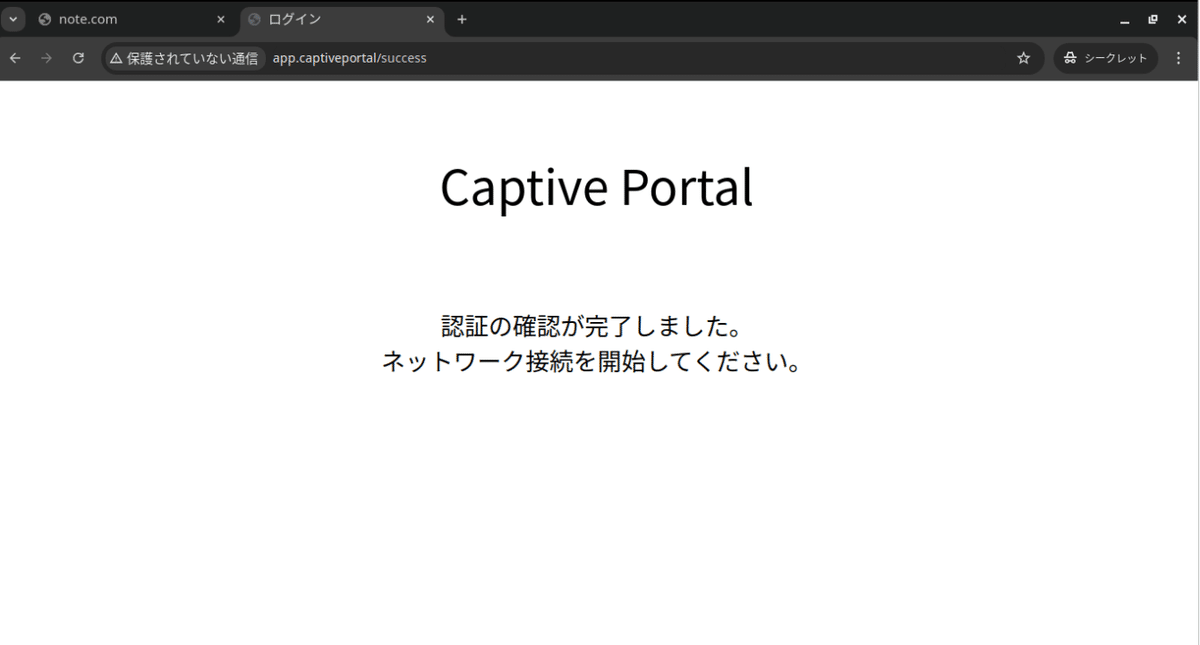Click the シークレット incognito badge
The image size is (1200, 645).
[x=1105, y=58]
